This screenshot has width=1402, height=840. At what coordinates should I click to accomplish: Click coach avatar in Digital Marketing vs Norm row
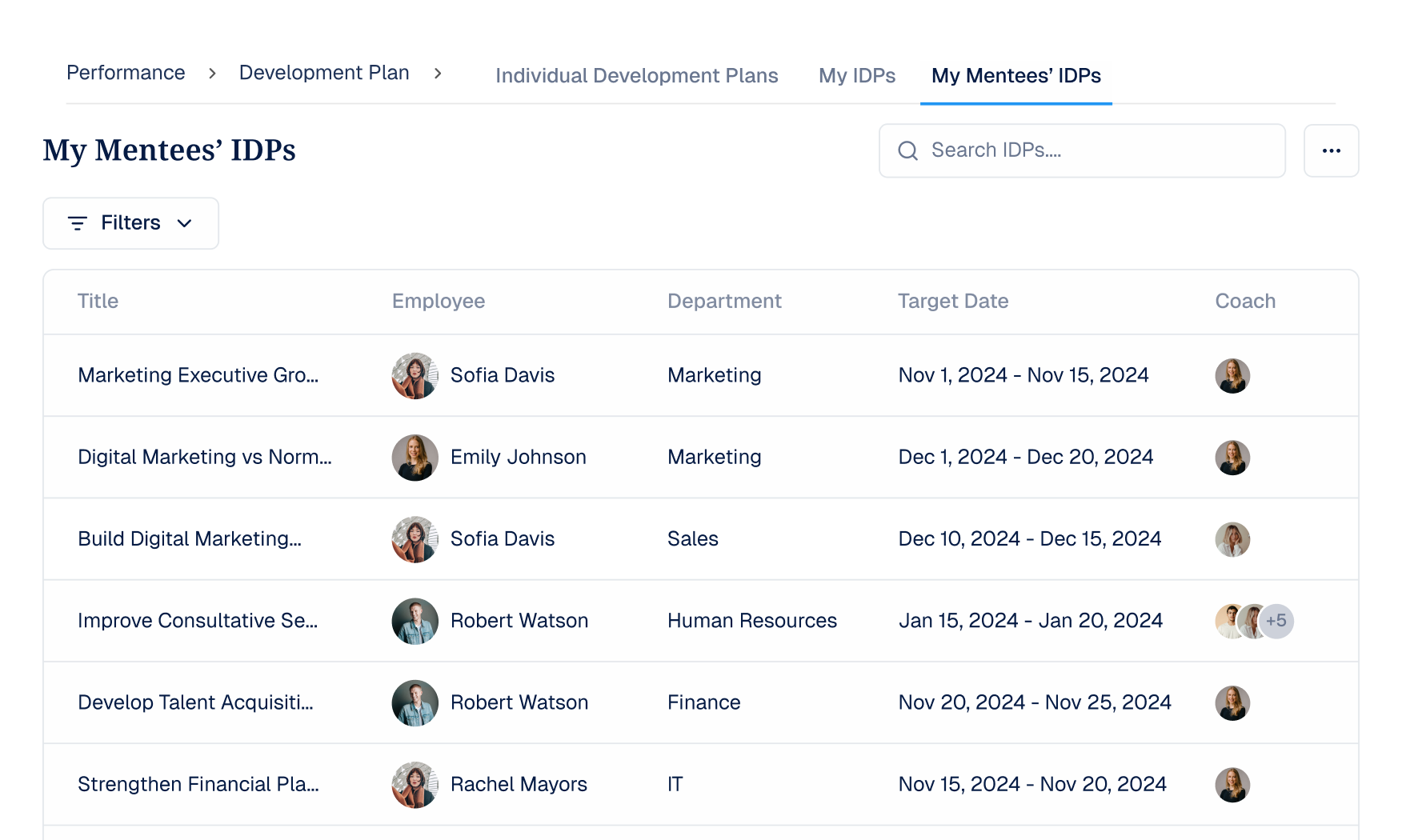pos(1232,457)
